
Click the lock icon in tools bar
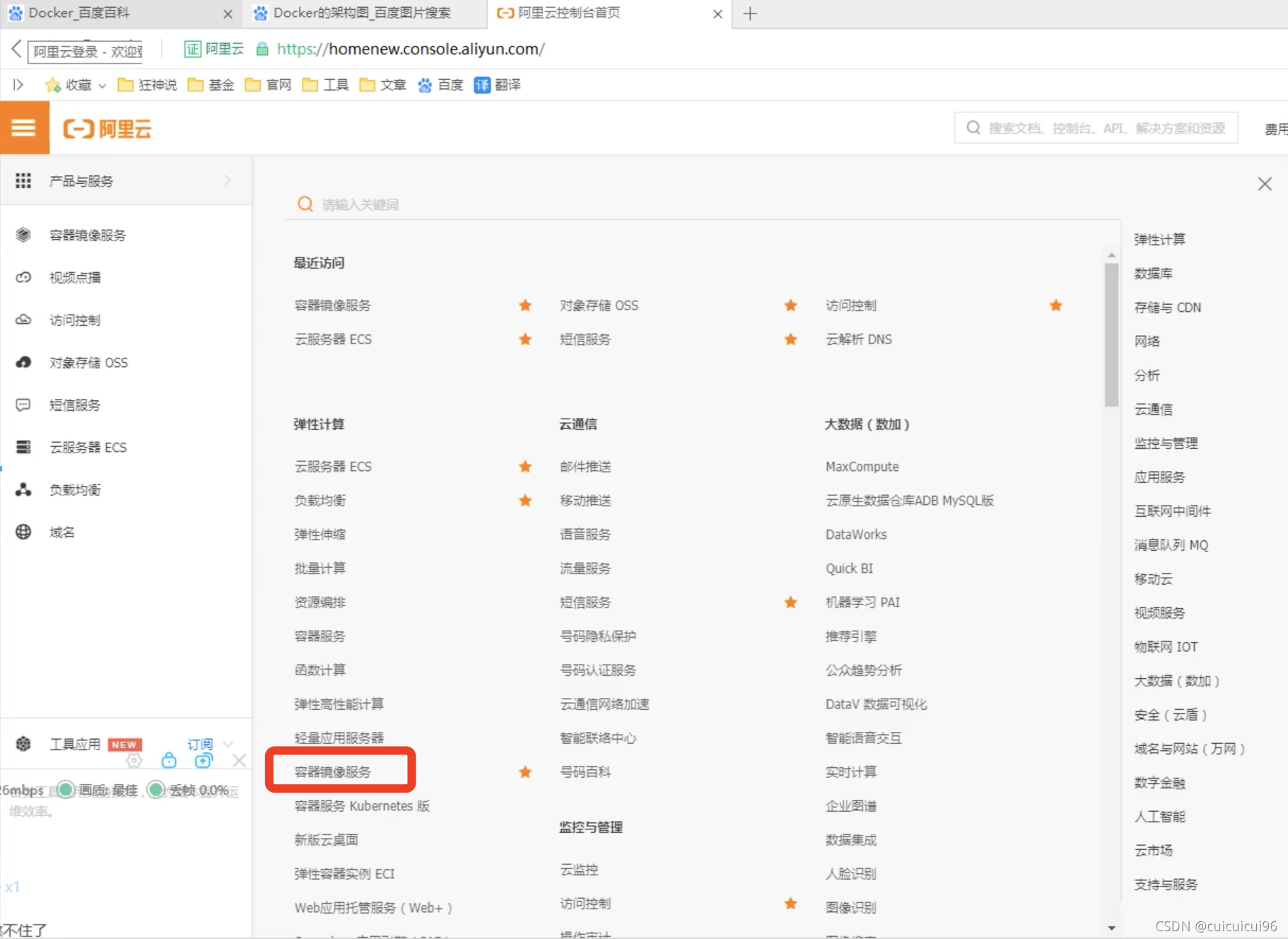pyautogui.click(x=169, y=760)
